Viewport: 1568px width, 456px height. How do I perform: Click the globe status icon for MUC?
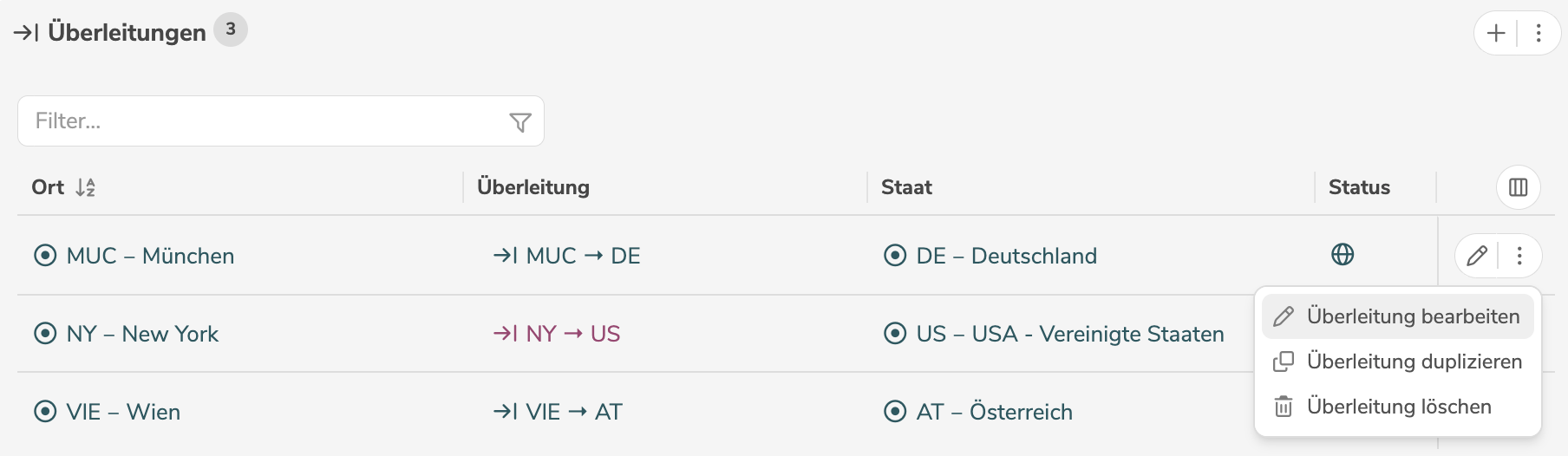tap(1343, 255)
